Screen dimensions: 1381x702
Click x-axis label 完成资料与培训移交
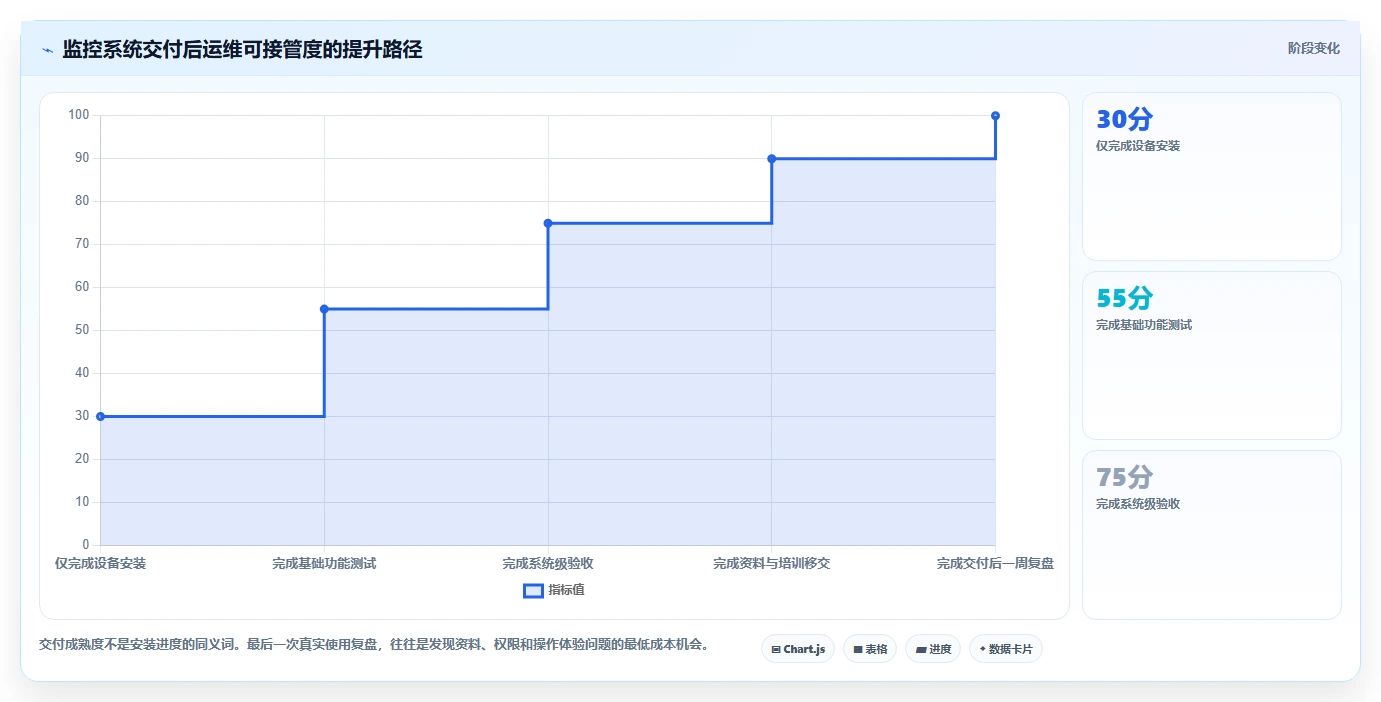tap(772, 564)
